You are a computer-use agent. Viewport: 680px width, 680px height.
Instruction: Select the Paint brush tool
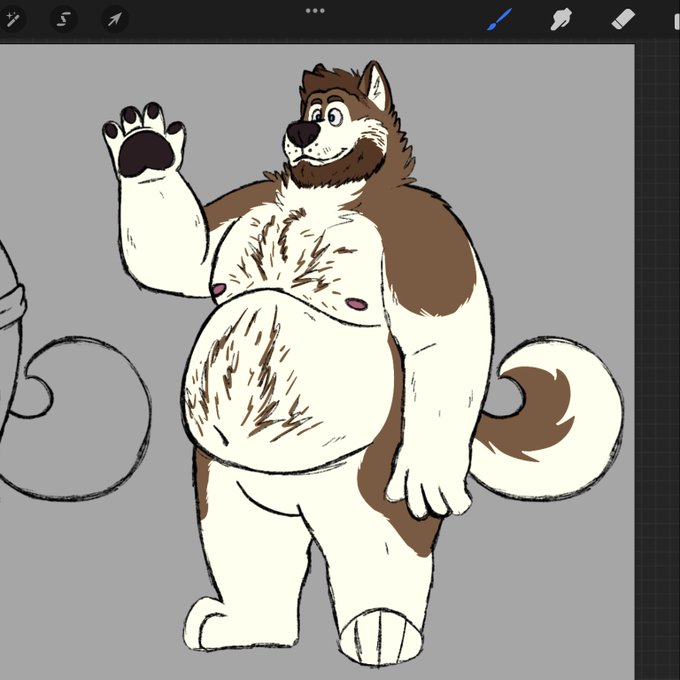click(499, 20)
